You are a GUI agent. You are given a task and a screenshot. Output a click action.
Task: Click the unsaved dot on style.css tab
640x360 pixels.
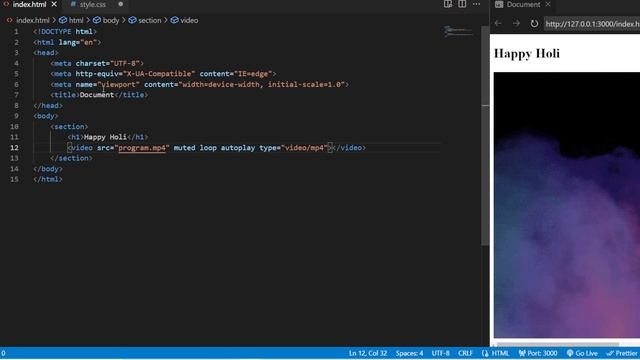(x=120, y=4)
